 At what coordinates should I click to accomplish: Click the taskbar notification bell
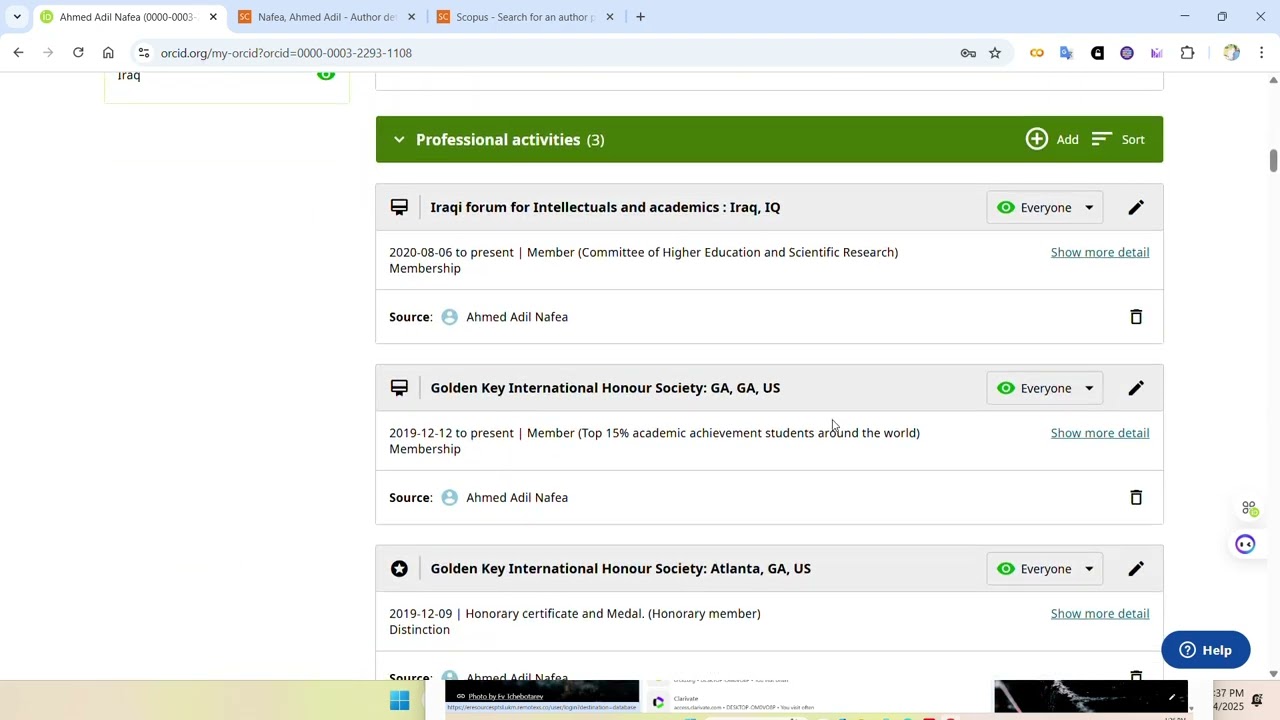(1257, 700)
